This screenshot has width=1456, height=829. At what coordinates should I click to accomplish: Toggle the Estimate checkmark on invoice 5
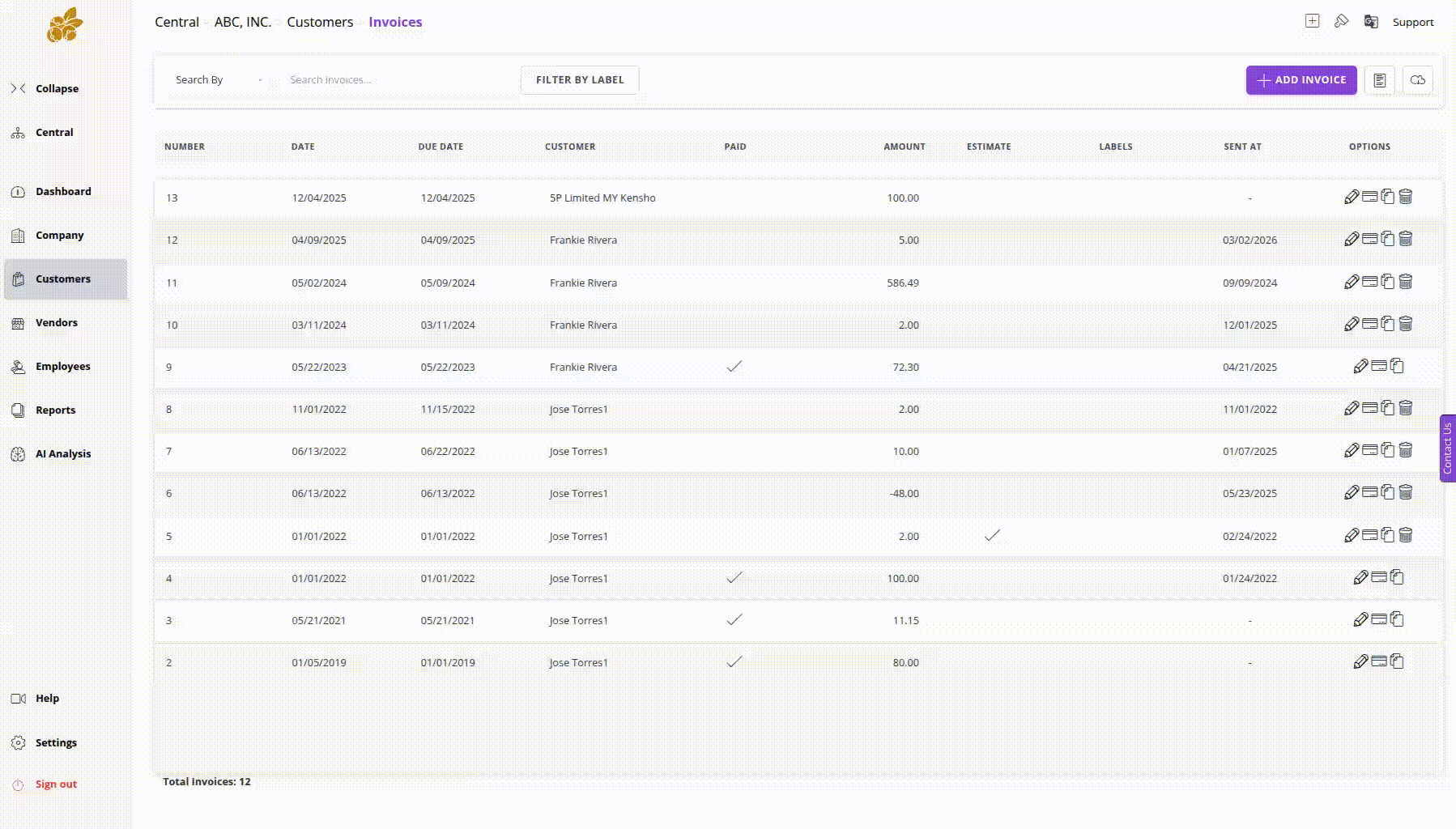pyautogui.click(x=992, y=534)
